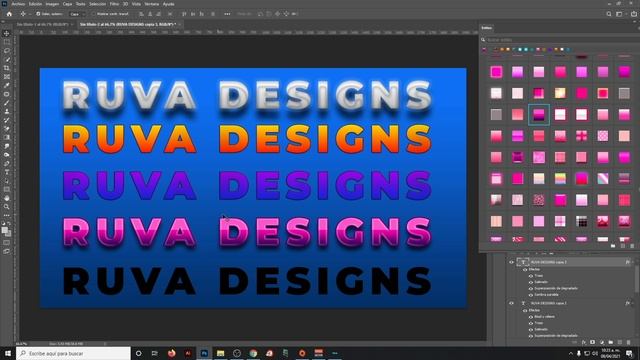This screenshot has width=640, height=360.
Task: Open the Windows Start menu
Action: (x=8, y=353)
